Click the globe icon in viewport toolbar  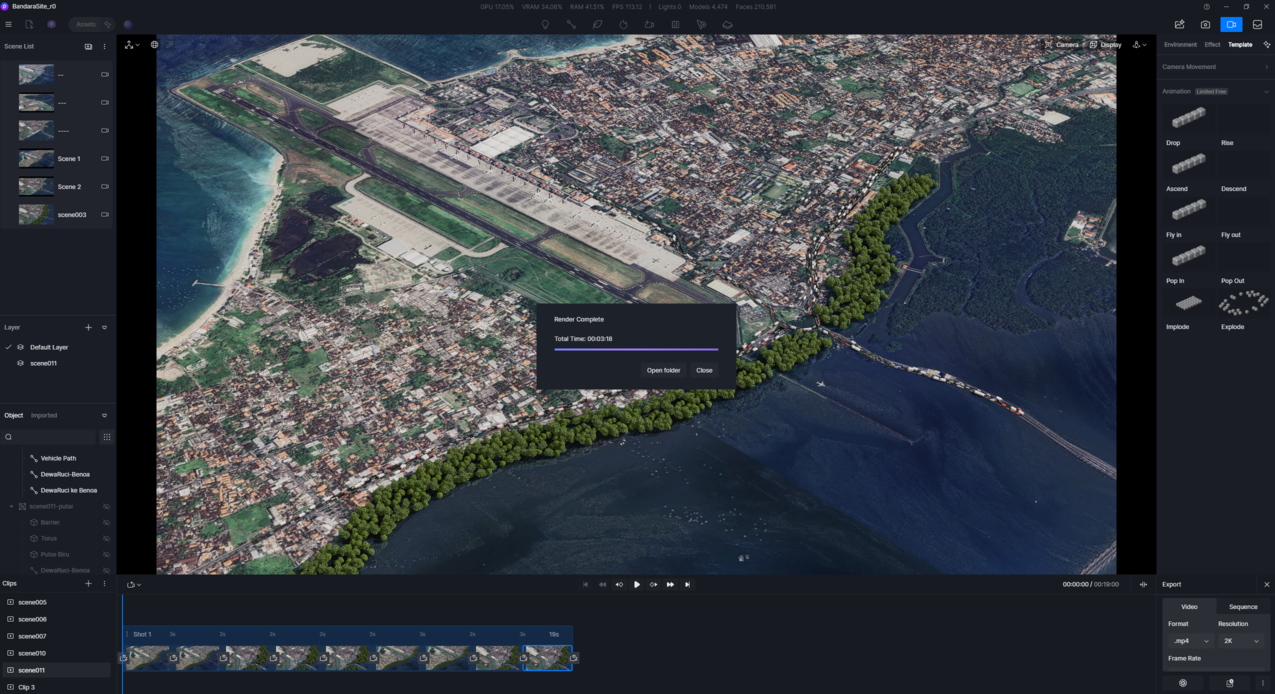point(154,45)
